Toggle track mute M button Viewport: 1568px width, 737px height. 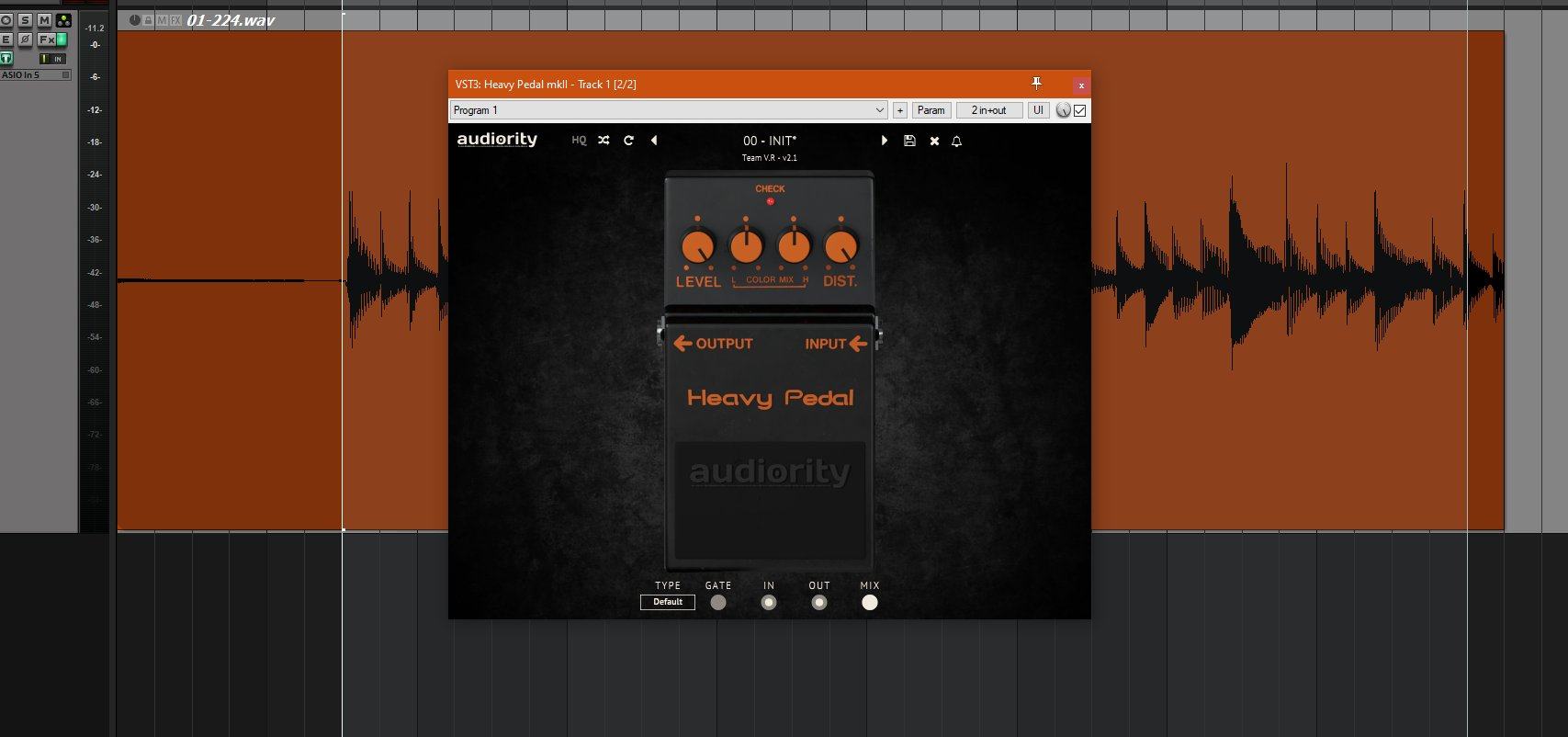click(44, 20)
